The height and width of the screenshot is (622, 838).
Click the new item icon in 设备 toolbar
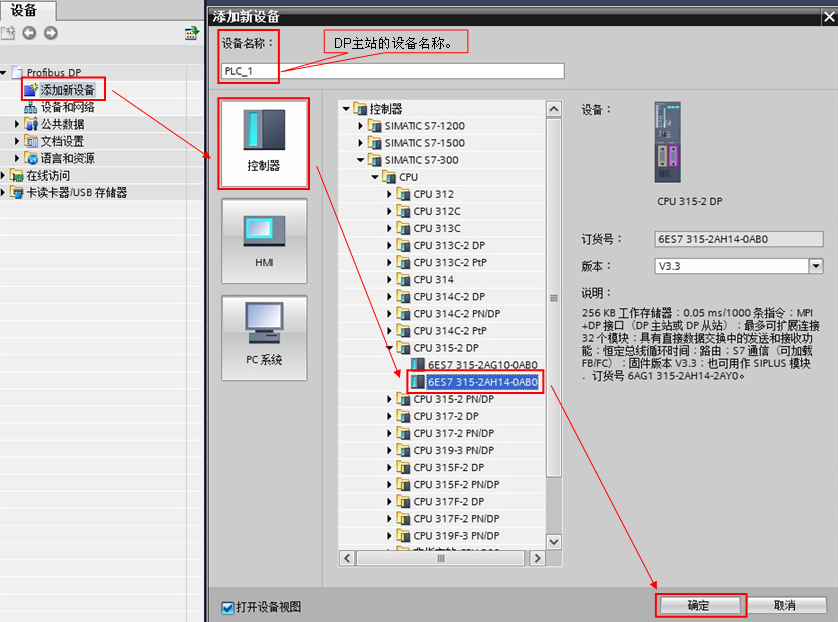pos(8,33)
